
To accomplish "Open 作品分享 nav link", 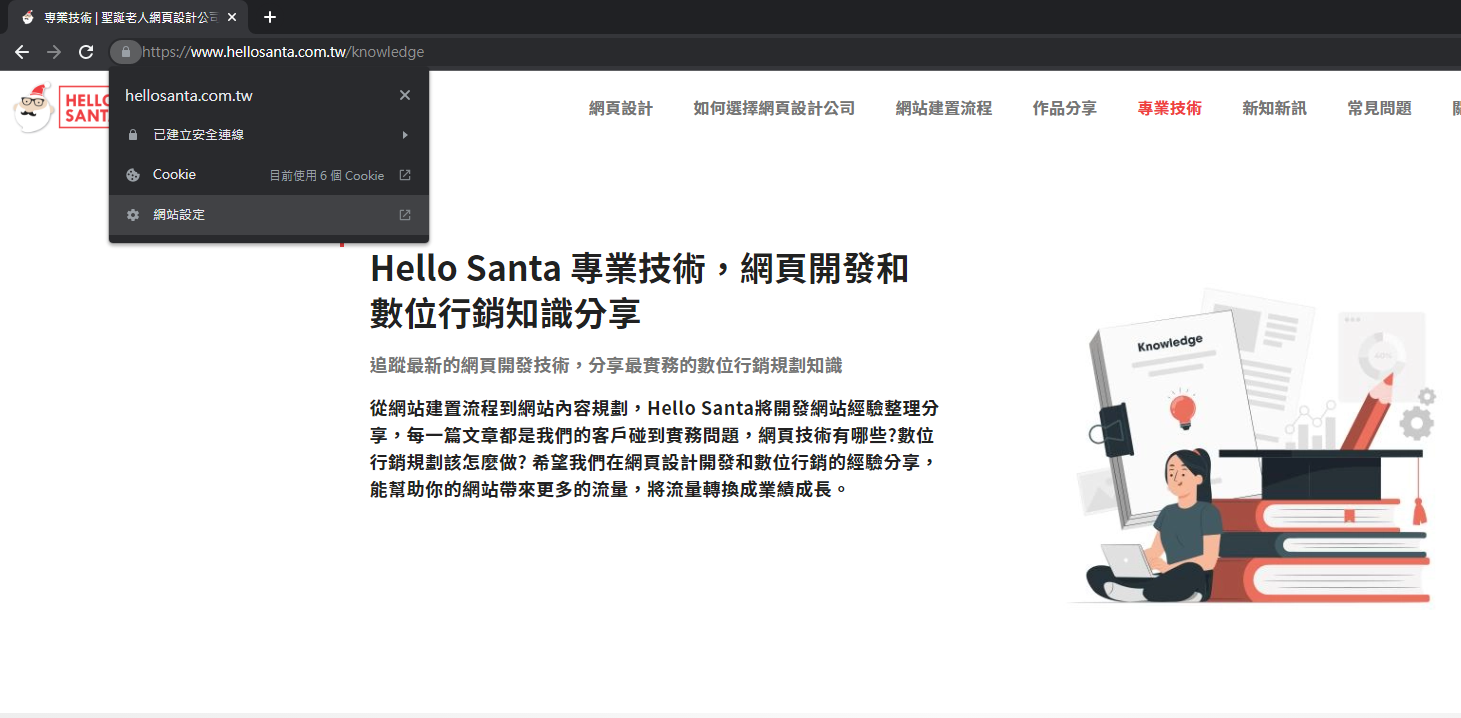I will pos(1065,108).
